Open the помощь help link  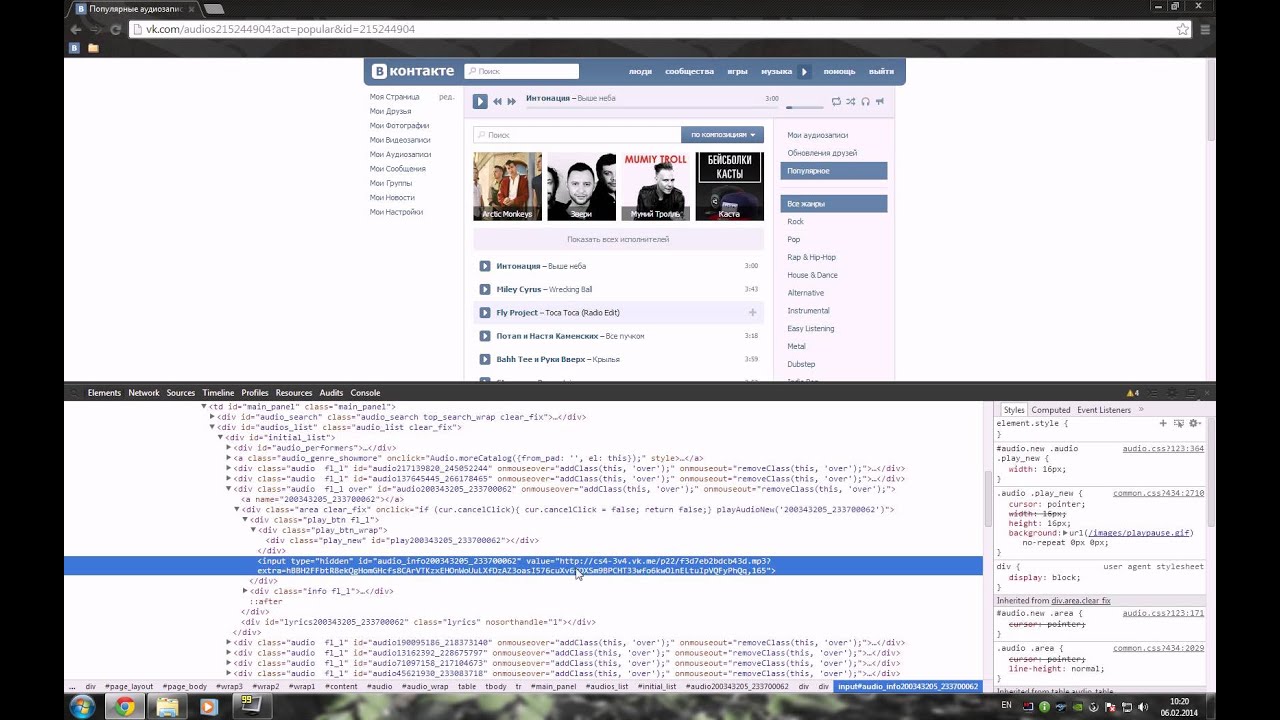(839, 72)
